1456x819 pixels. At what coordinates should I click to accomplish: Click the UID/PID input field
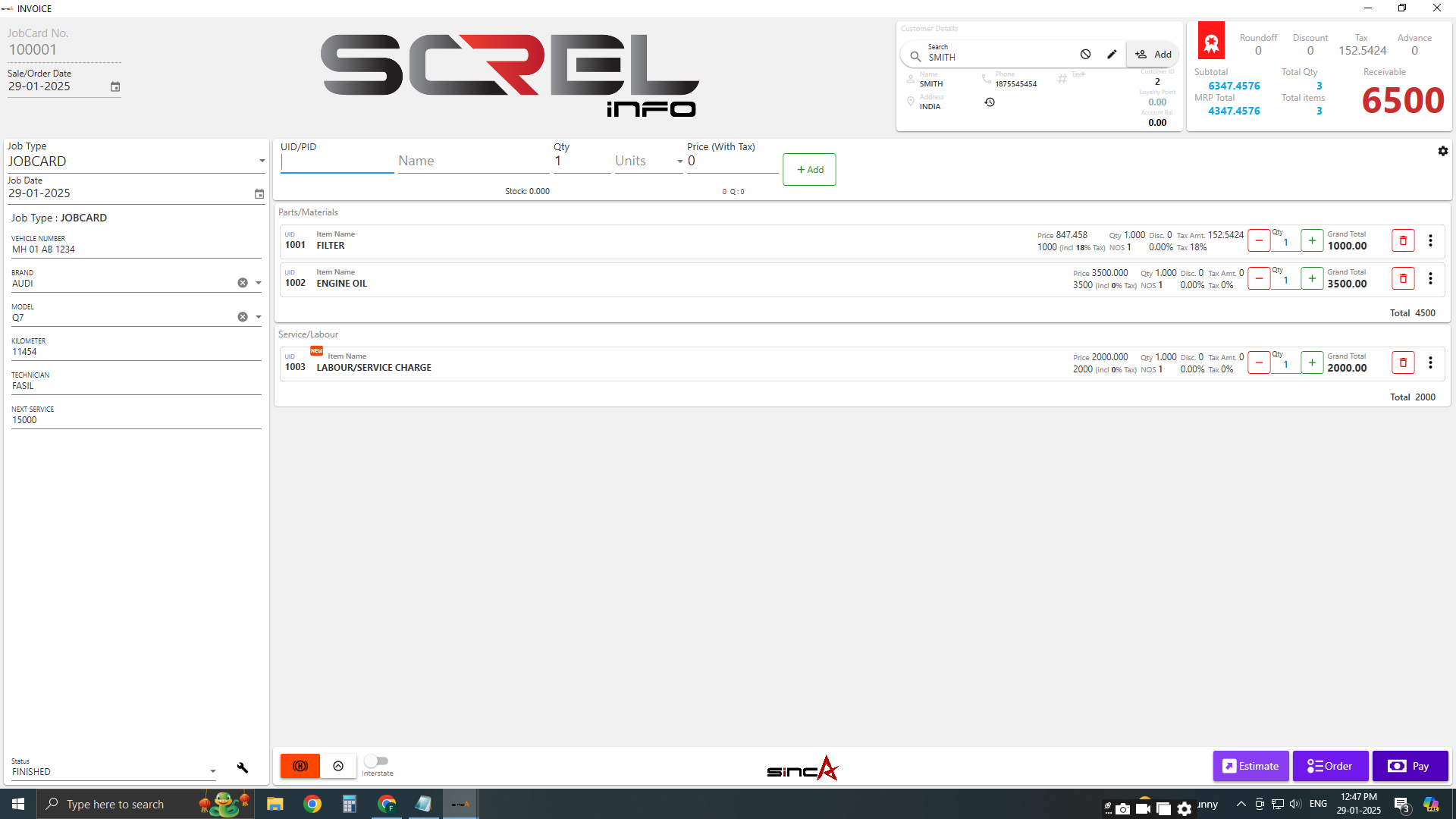337,161
